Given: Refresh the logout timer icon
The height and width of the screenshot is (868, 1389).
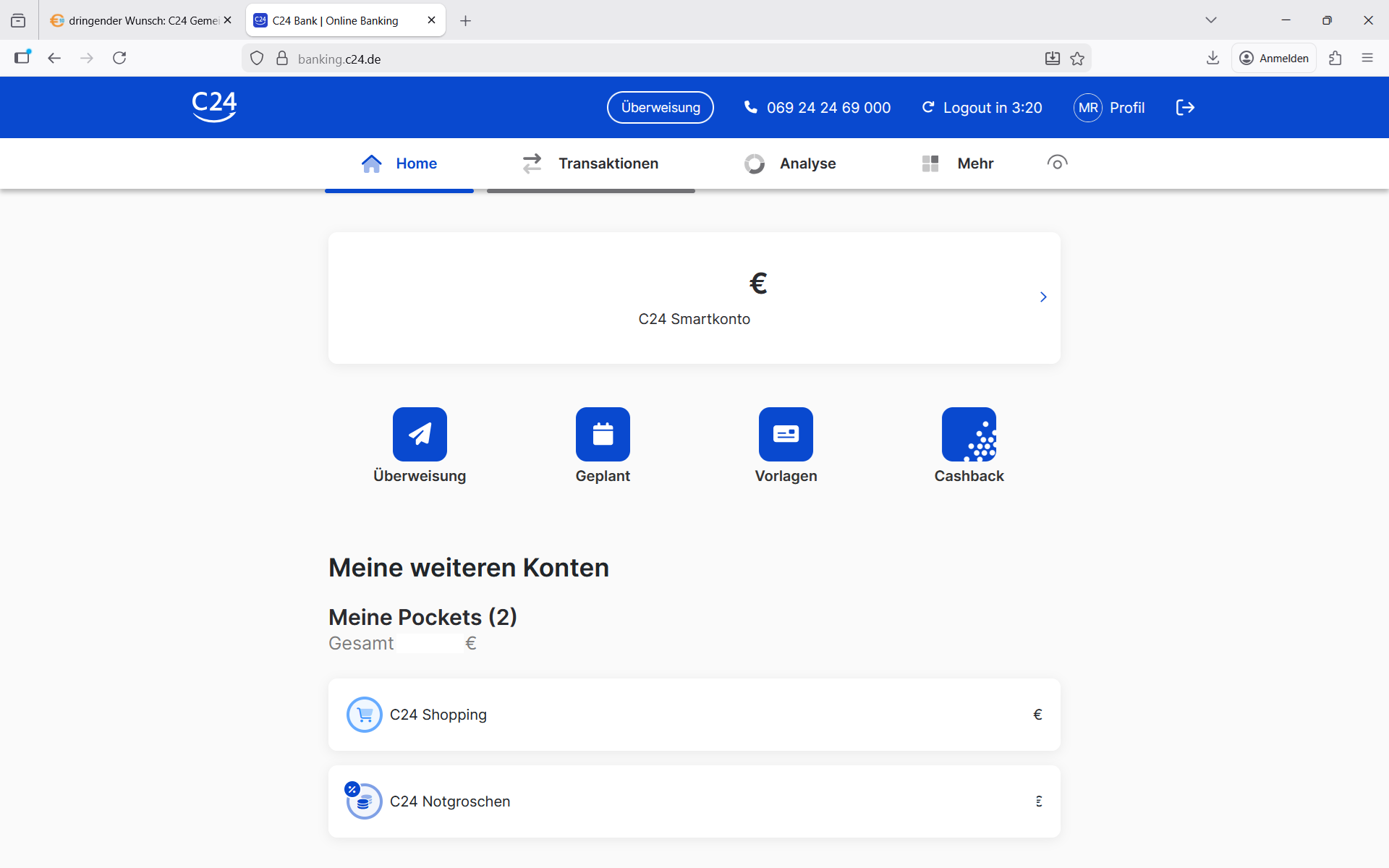Looking at the screenshot, I should 928,107.
